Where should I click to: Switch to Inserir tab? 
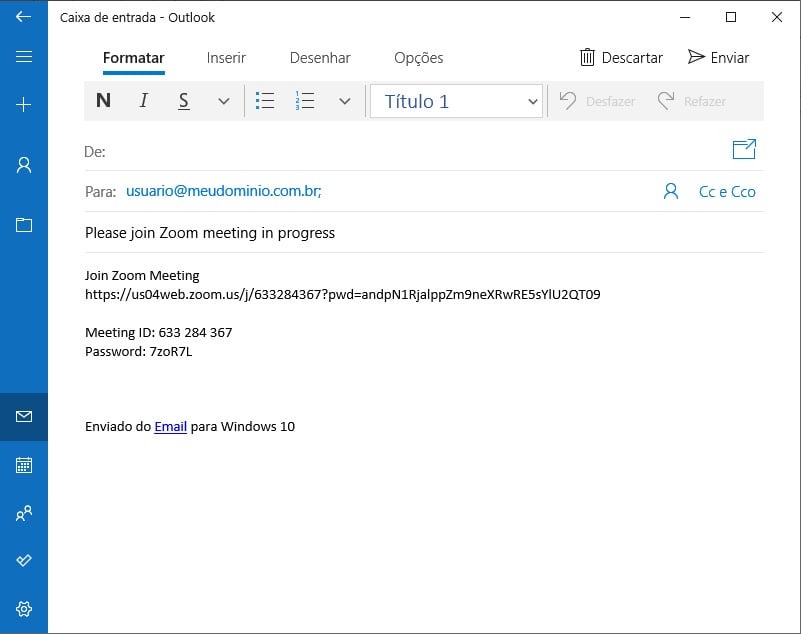[x=226, y=58]
